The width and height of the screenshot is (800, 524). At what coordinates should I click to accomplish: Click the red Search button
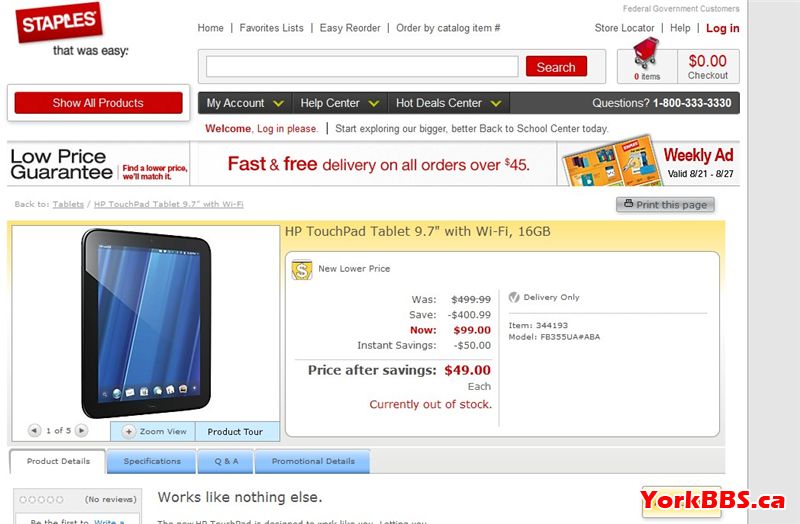click(x=556, y=66)
